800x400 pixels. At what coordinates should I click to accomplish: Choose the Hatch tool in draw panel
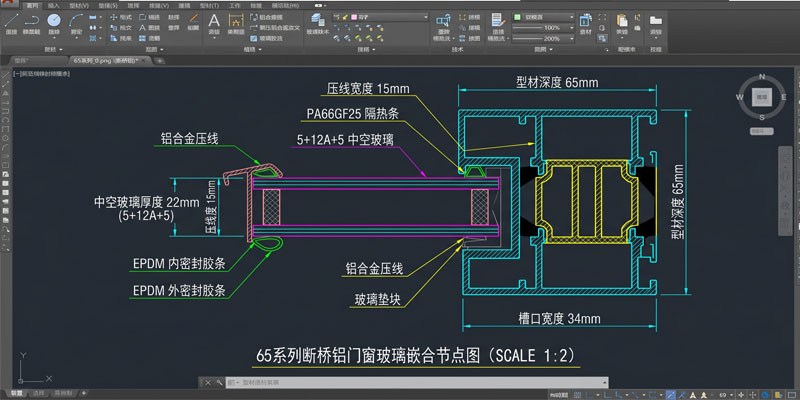pyautogui.click(x=92, y=38)
